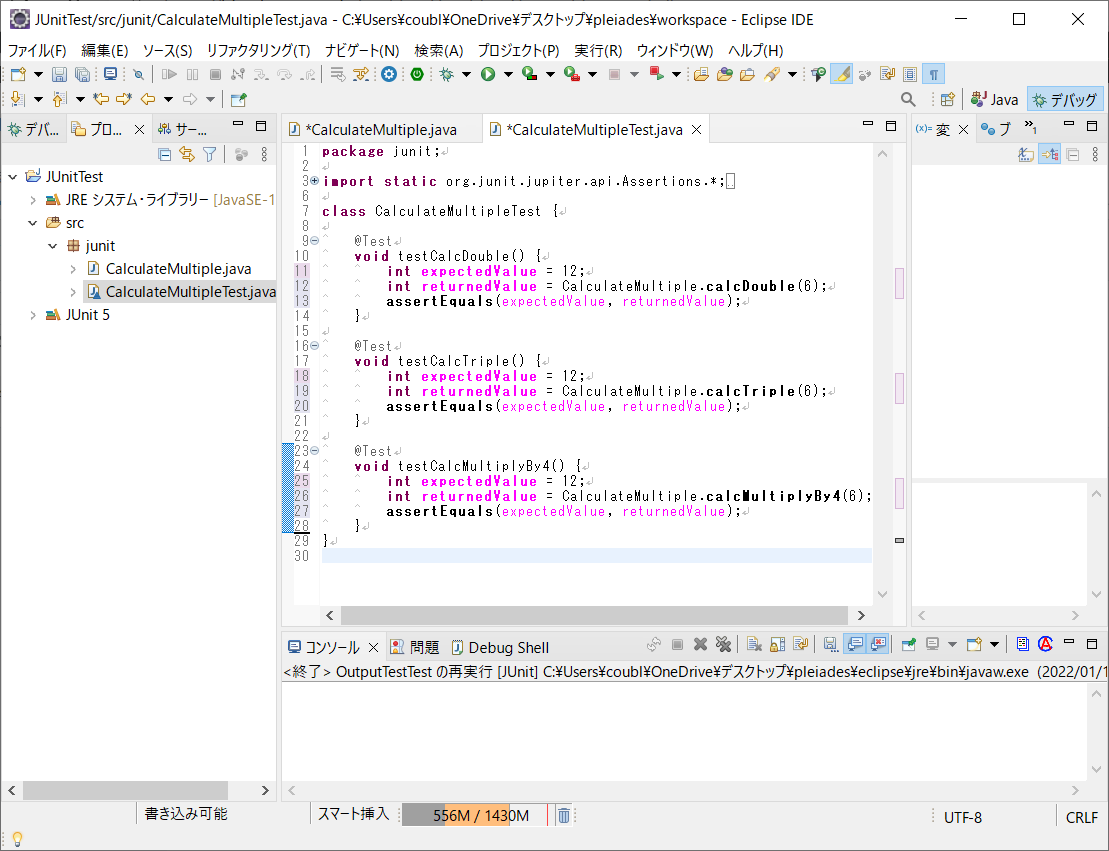Click the Search magnifier icon near perspectives

point(908,100)
